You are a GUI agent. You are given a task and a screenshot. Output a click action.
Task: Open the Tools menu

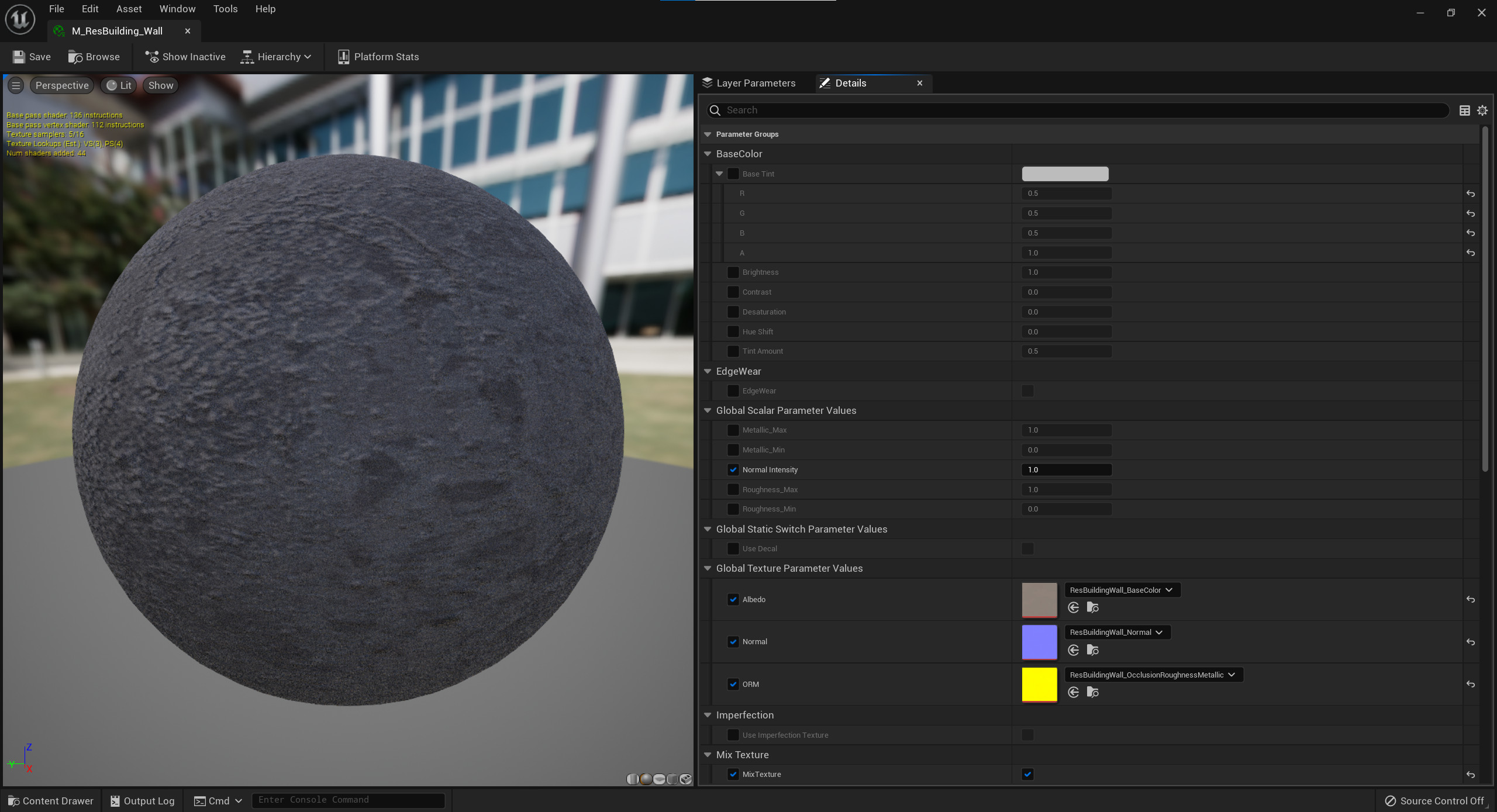pyautogui.click(x=225, y=9)
